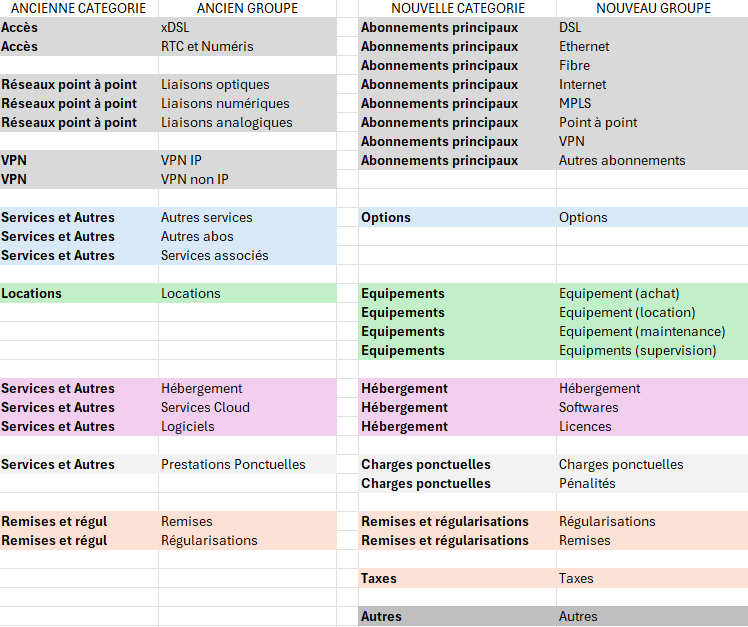The image size is (748, 627).
Task: Click the Autres services cell
Action: coord(207,217)
